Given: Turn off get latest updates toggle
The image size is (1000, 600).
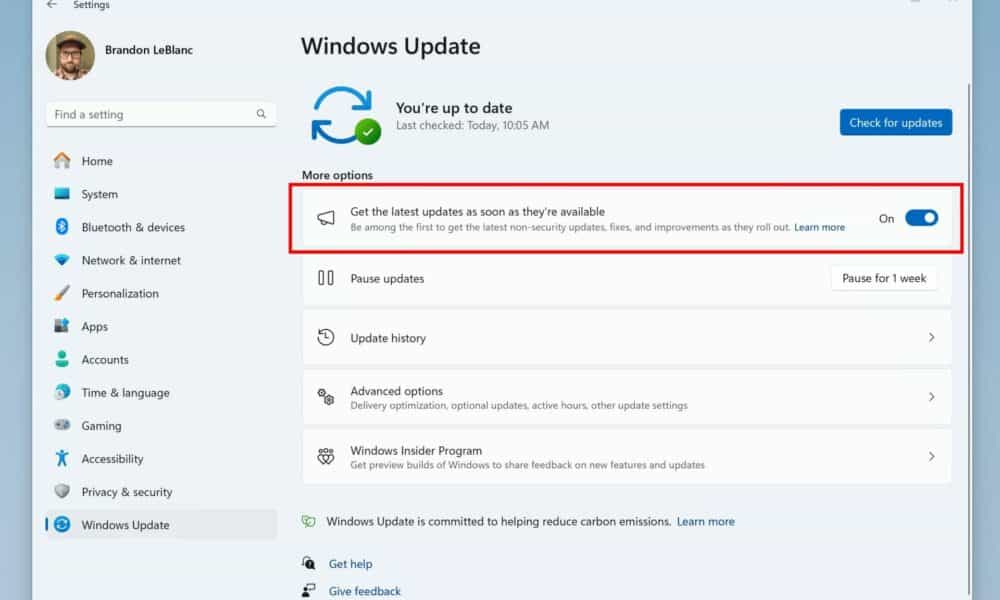Looking at the screenshot, I should 922,218.
